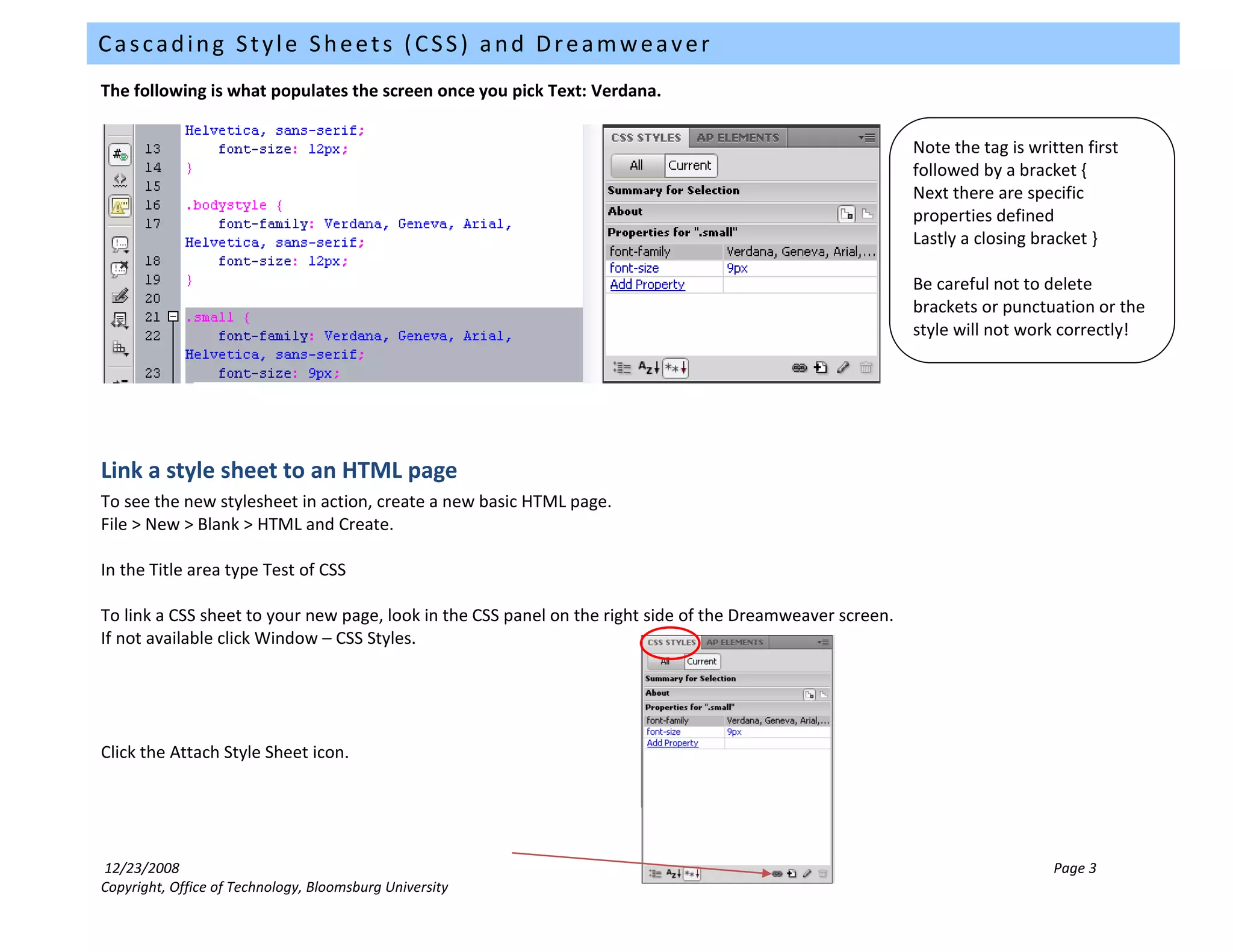This screenshot has height=952, width=1233.
Task: Show information icon in top panel's About bar
Action: click(x=846, y=214)
